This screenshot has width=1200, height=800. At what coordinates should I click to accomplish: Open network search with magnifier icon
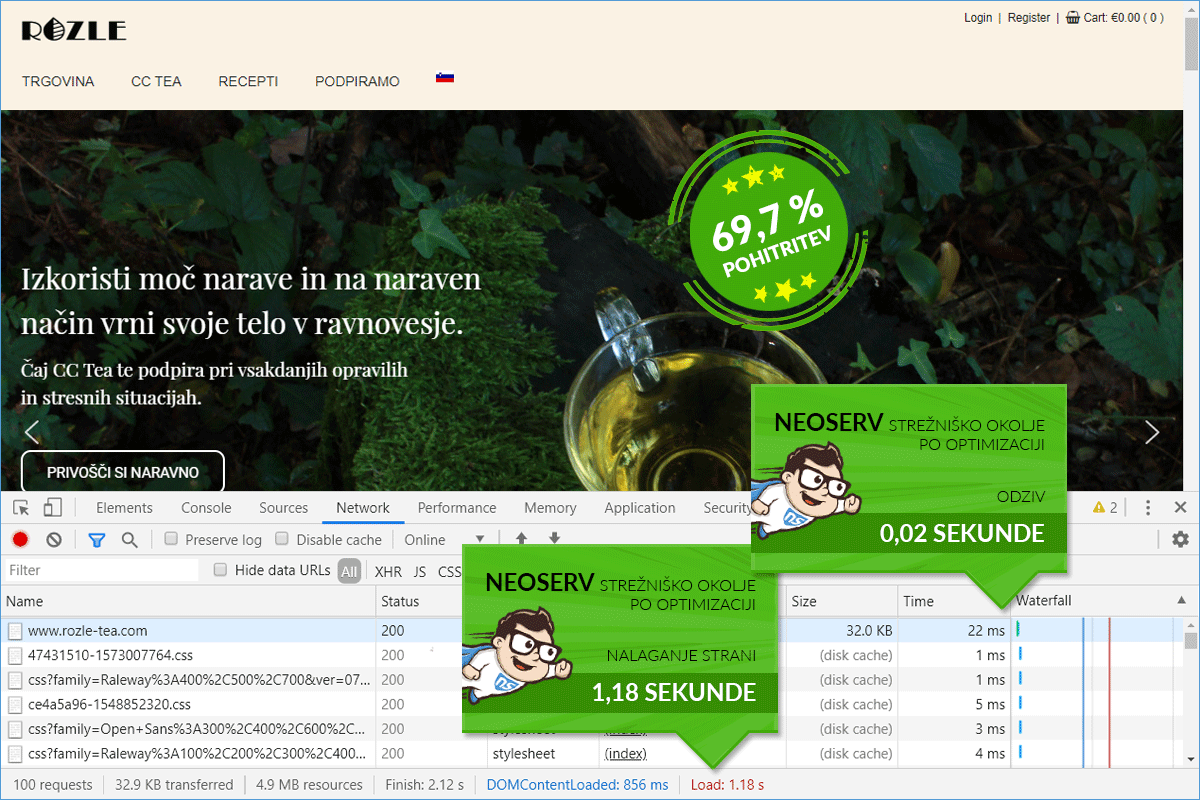point(129,540)
